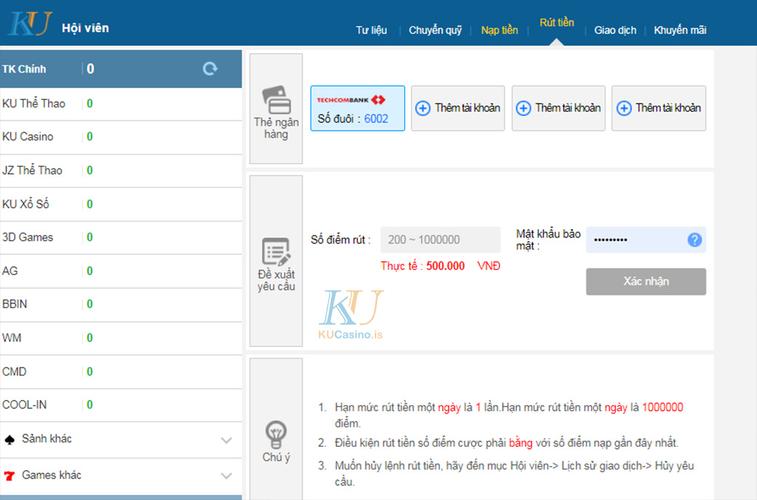Click the bank card icon
The height and width of the screenshot is (500, 757).
(x=276, y=100)
